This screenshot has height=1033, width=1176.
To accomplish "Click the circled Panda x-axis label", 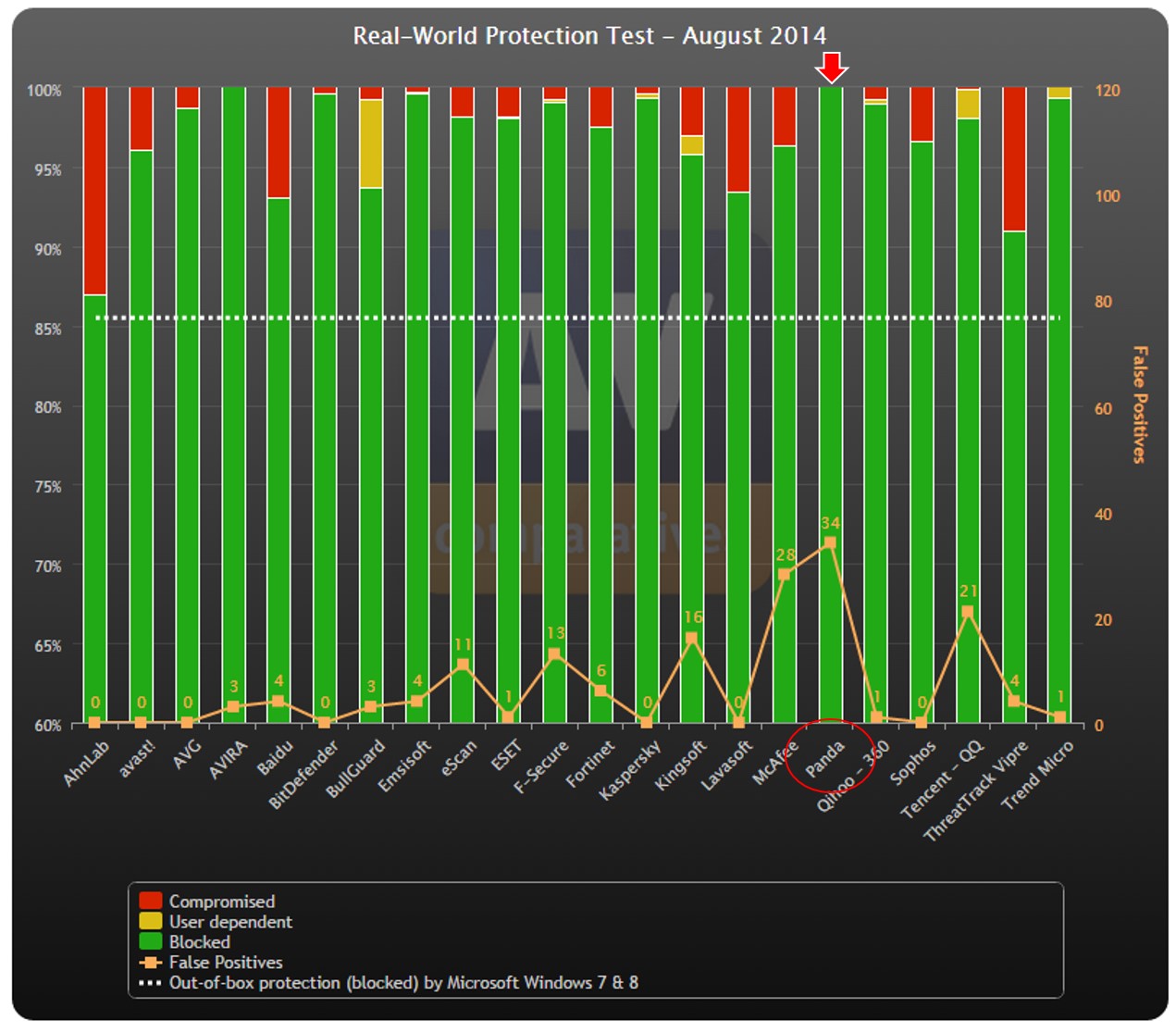I will (824, 759).
